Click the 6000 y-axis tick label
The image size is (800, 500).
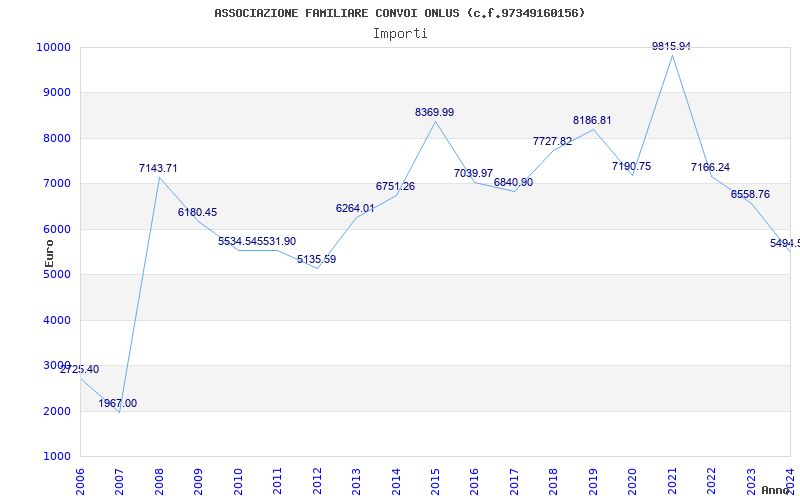pos(56,230)
